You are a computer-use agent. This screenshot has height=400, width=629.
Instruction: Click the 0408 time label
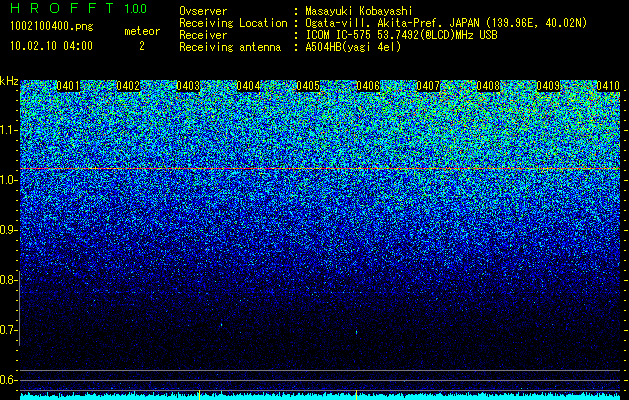pos(488,86)
